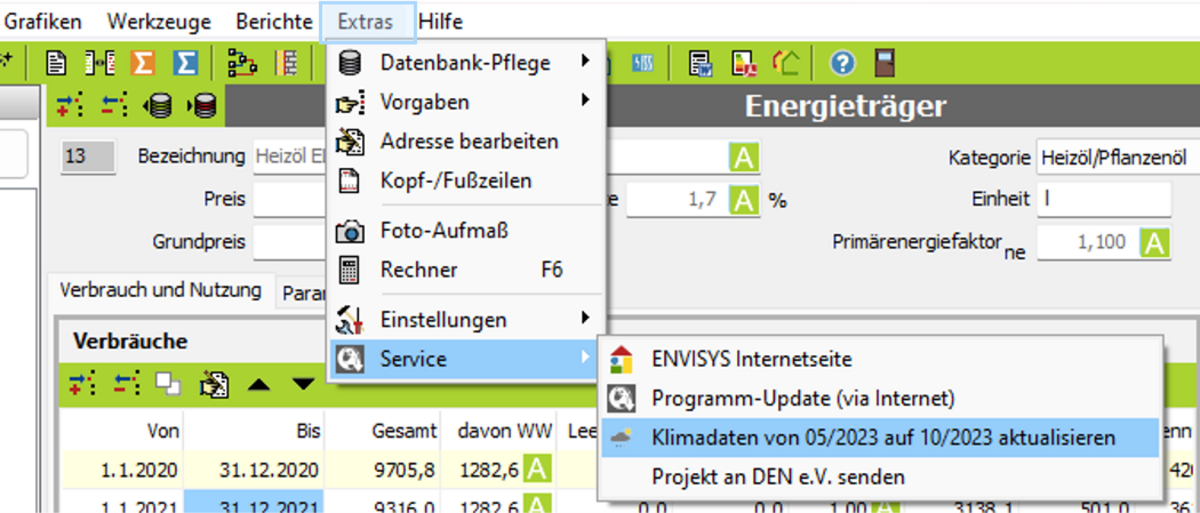Image resolution: width=1200 pixels, height=513 pixels.
Task: Click the wall layers icon in toolbar
Action: click(287, 63)
